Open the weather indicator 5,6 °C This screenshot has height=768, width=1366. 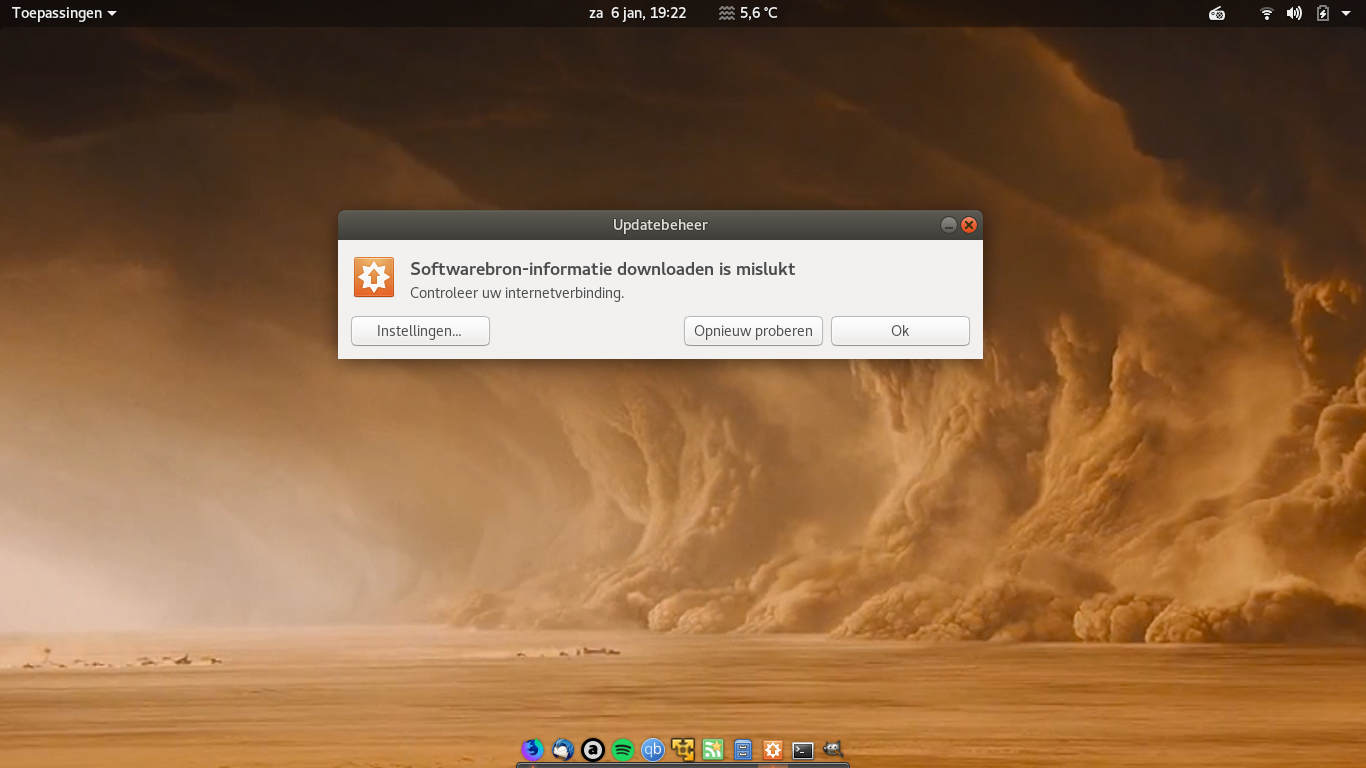coord(748,13)
